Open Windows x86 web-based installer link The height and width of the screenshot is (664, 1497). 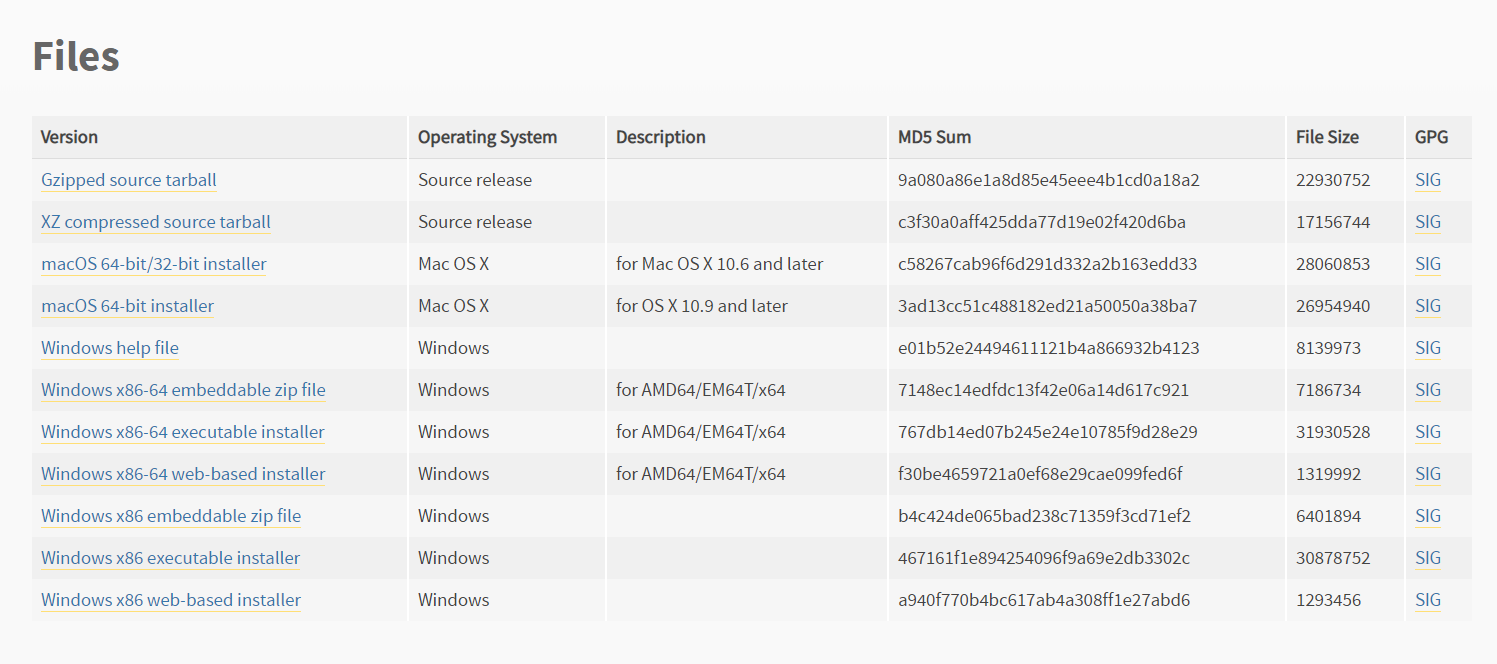click(171, 600)
